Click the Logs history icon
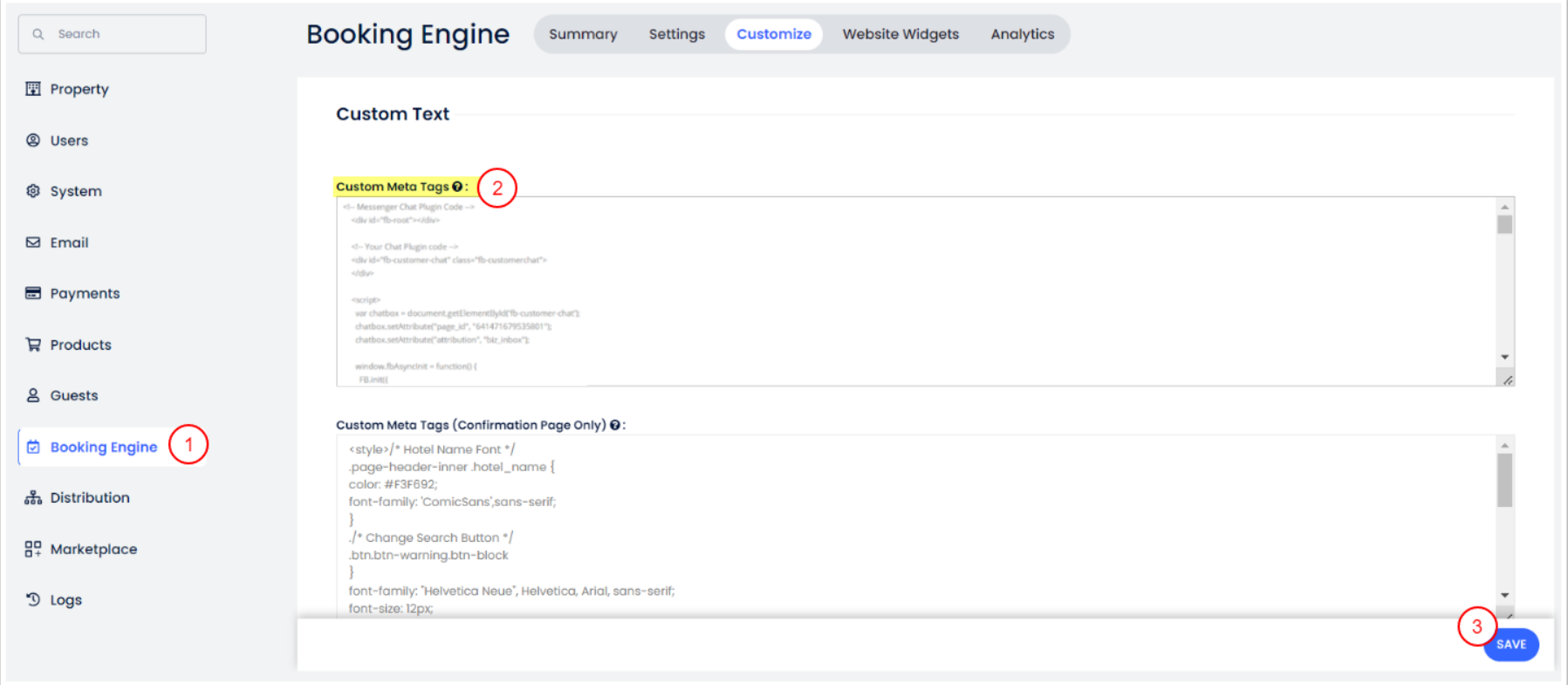1568x685 pixels. (33, 599)
